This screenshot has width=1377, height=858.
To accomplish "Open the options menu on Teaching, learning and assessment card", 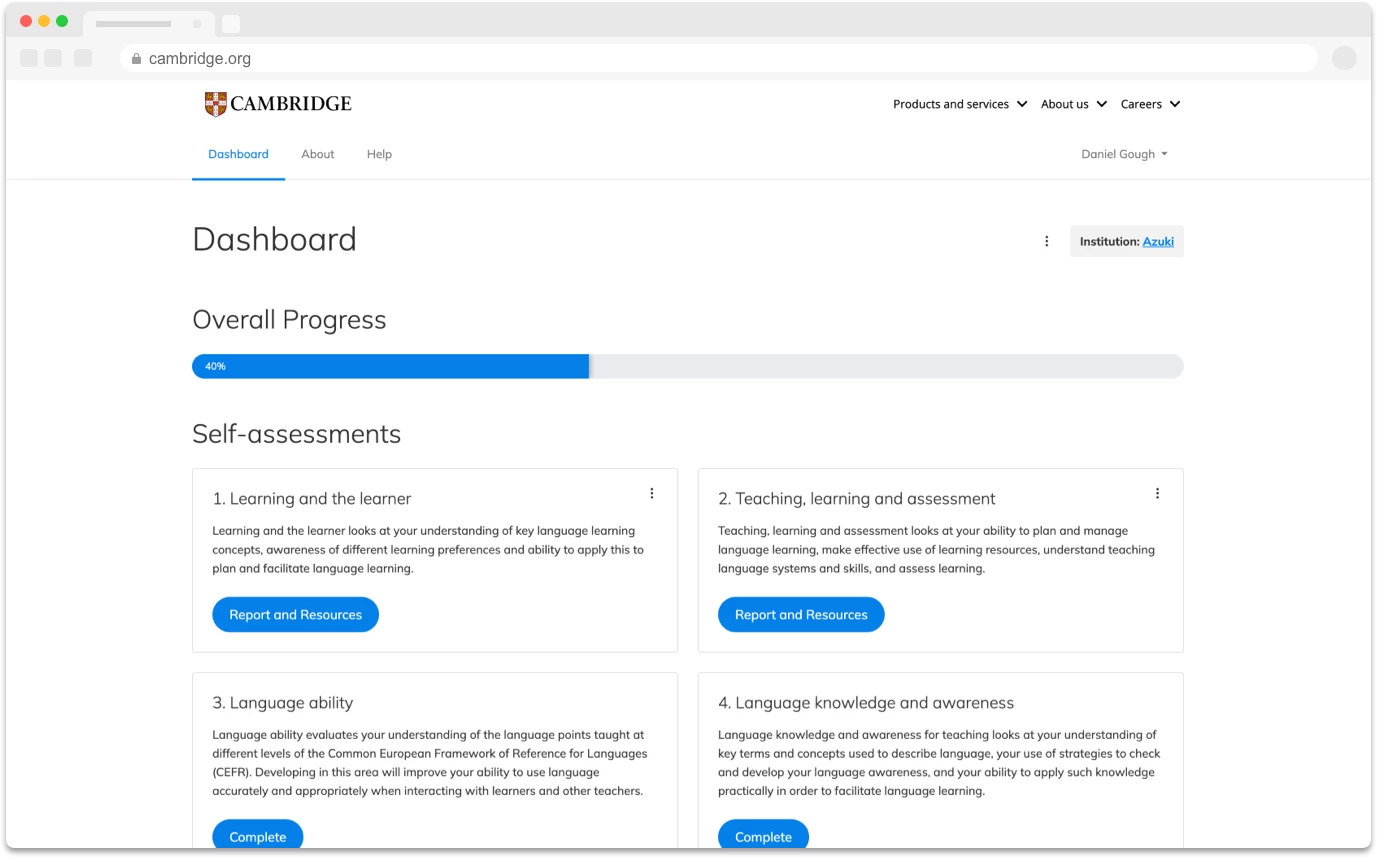I will [1157, 492].
